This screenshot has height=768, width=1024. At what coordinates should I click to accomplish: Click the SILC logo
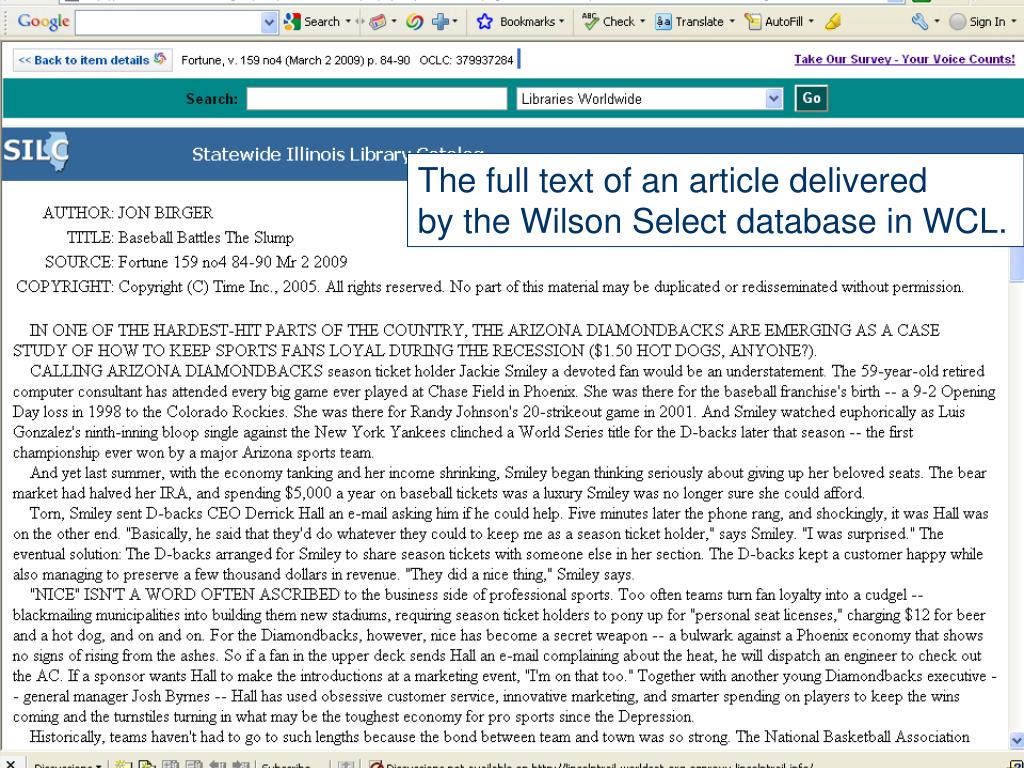(36, 152)
